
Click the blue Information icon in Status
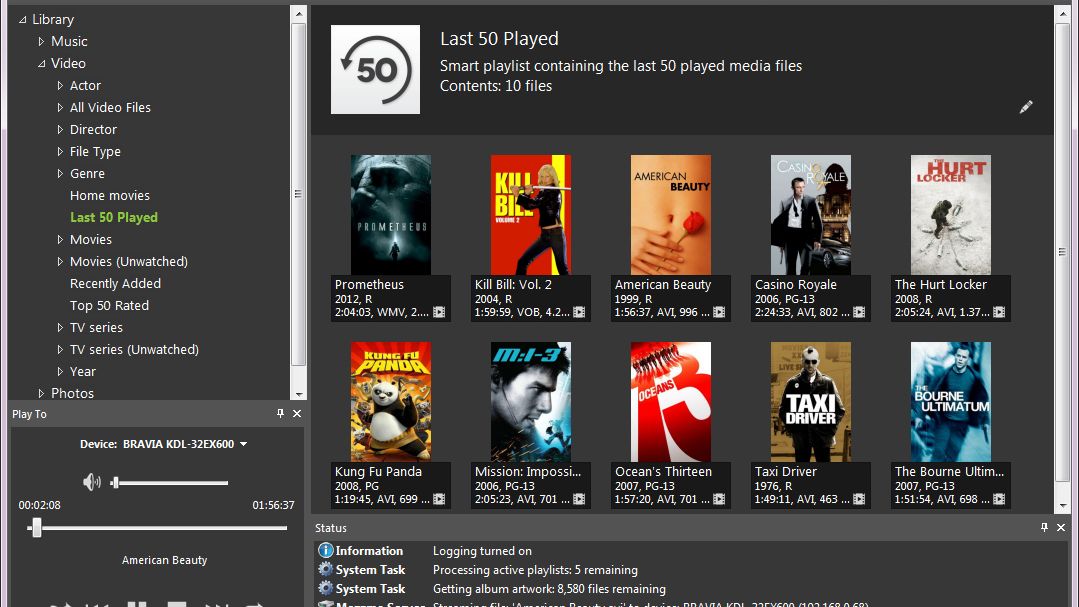click(325, 551)
